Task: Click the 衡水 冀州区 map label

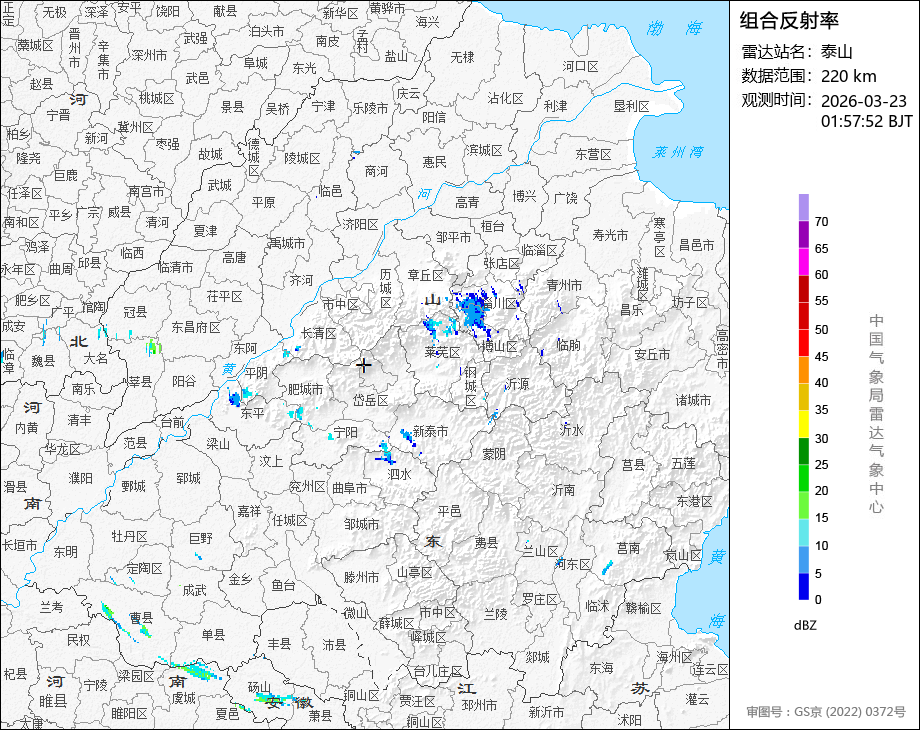Action: pos(135,127)
